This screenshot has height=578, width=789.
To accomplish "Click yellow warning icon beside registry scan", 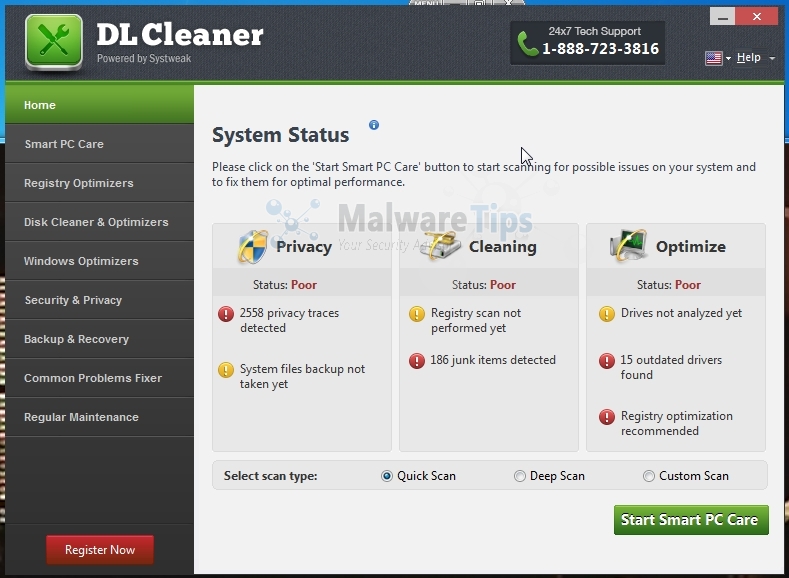I will click(x=417, y=314).
